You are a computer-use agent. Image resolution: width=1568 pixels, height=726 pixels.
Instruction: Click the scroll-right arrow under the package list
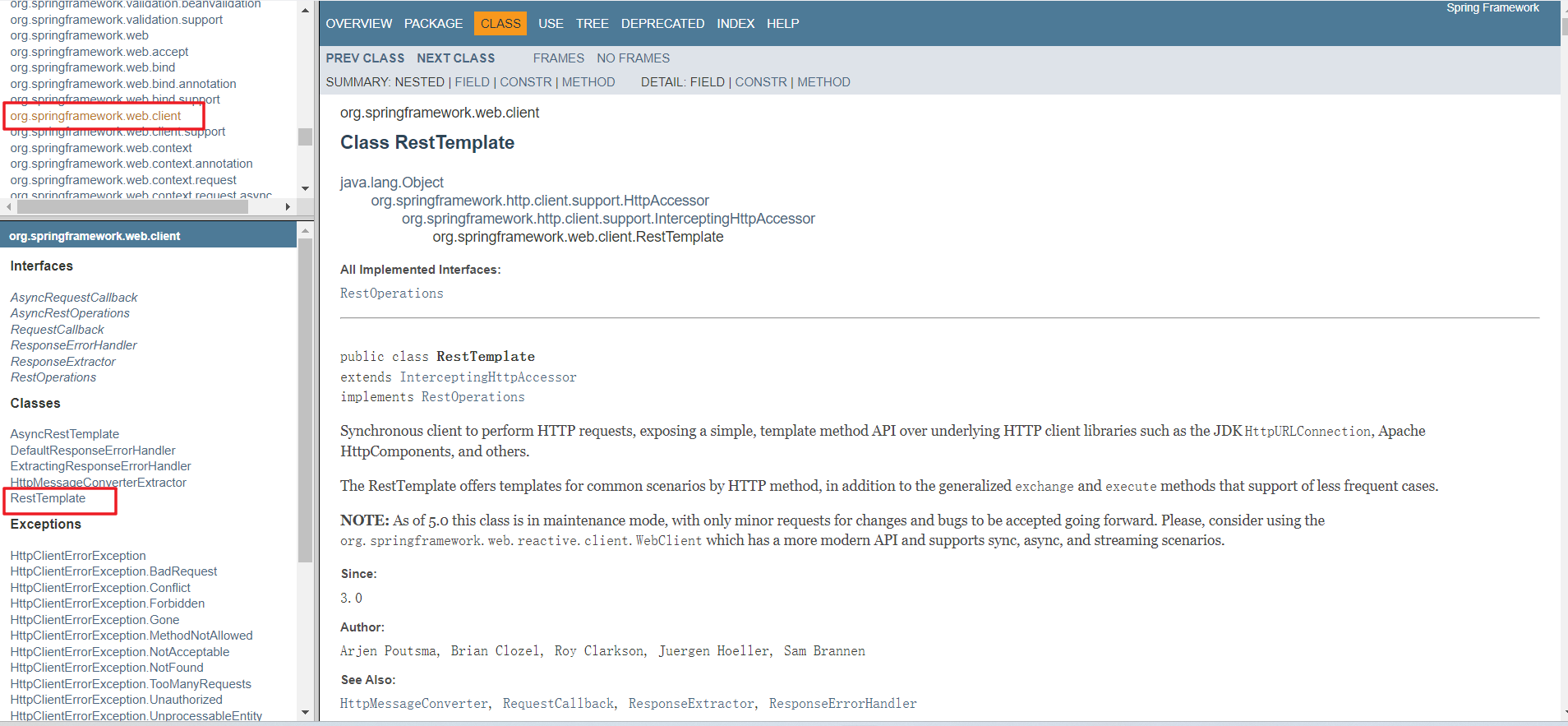[x=288, y=207]
